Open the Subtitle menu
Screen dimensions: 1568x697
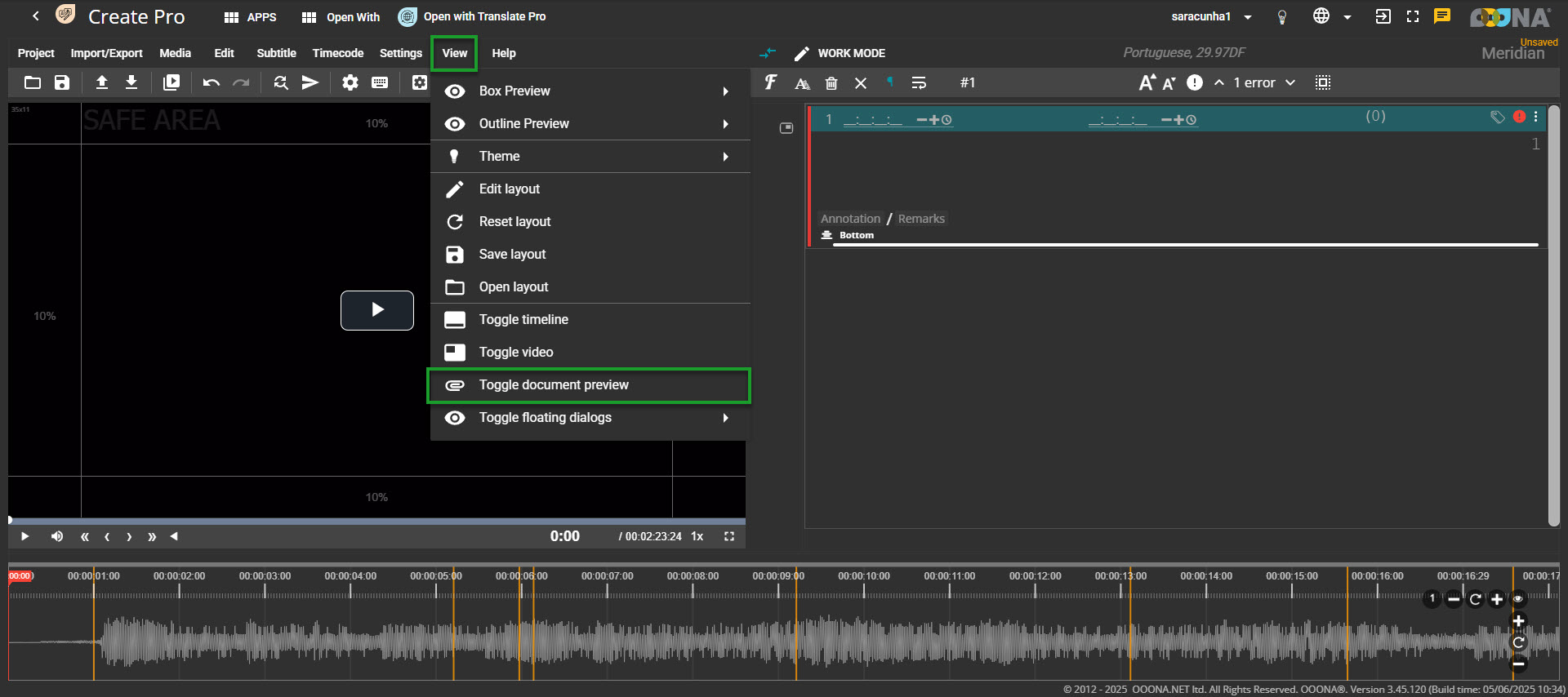pyautogui.click(x=276, y=53)
